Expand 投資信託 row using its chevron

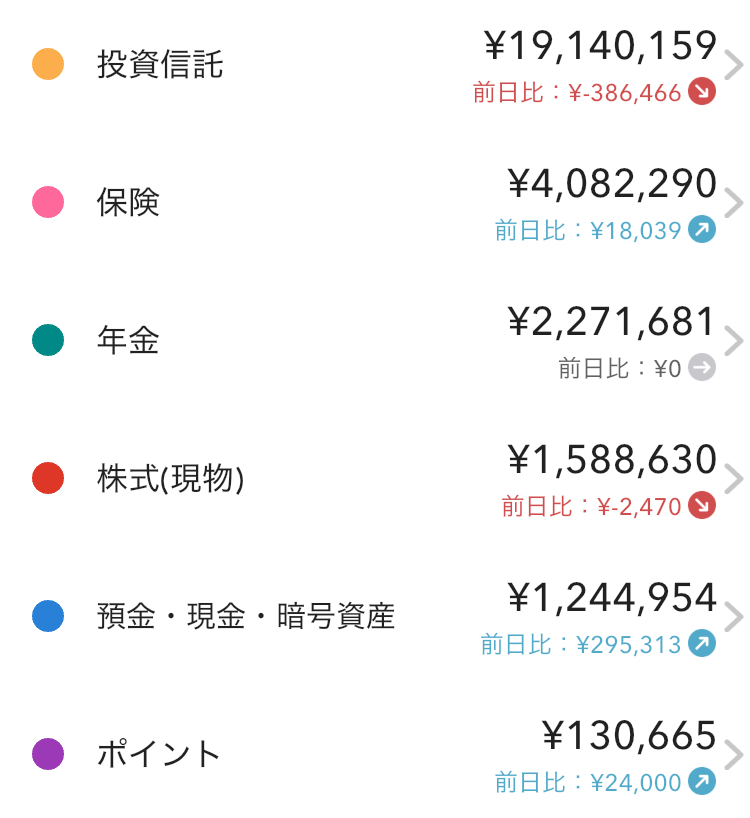(734, 66)
